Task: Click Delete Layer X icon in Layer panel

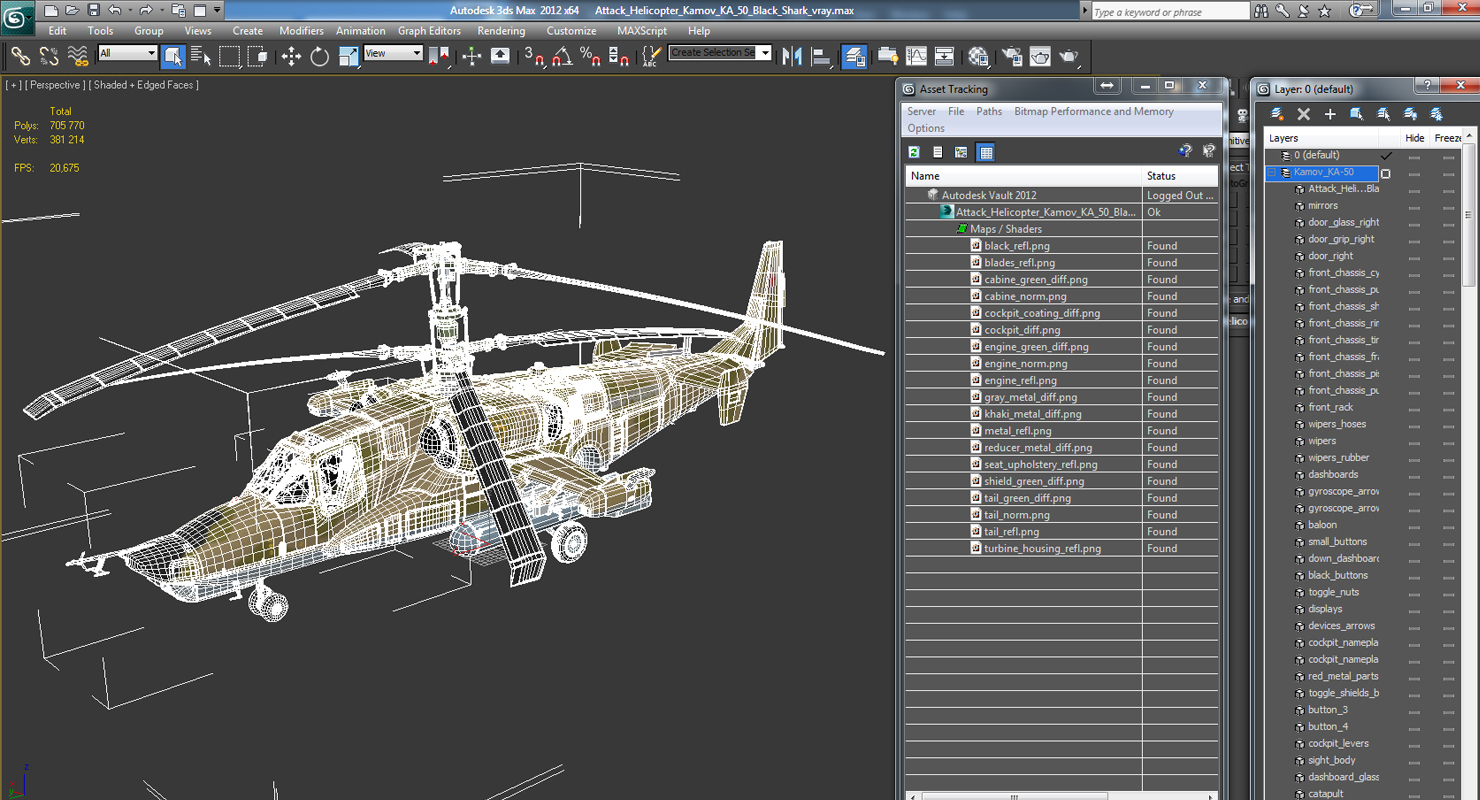Action: click(x=1303, y=114)
